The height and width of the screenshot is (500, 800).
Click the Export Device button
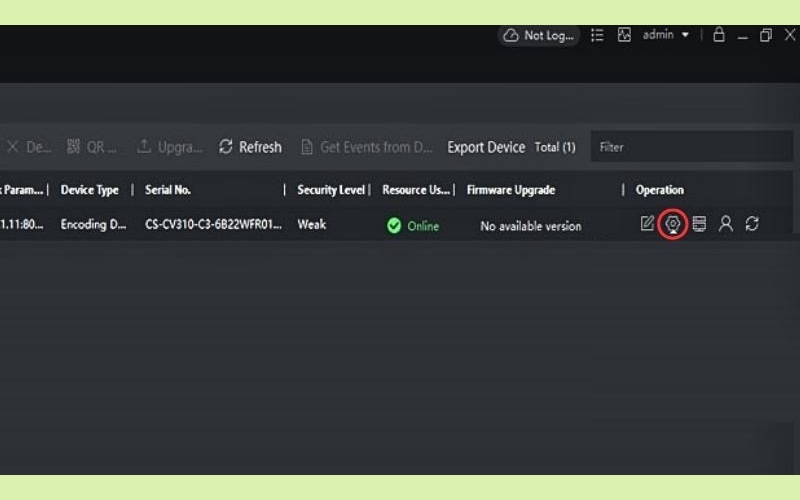click(486, 147)
